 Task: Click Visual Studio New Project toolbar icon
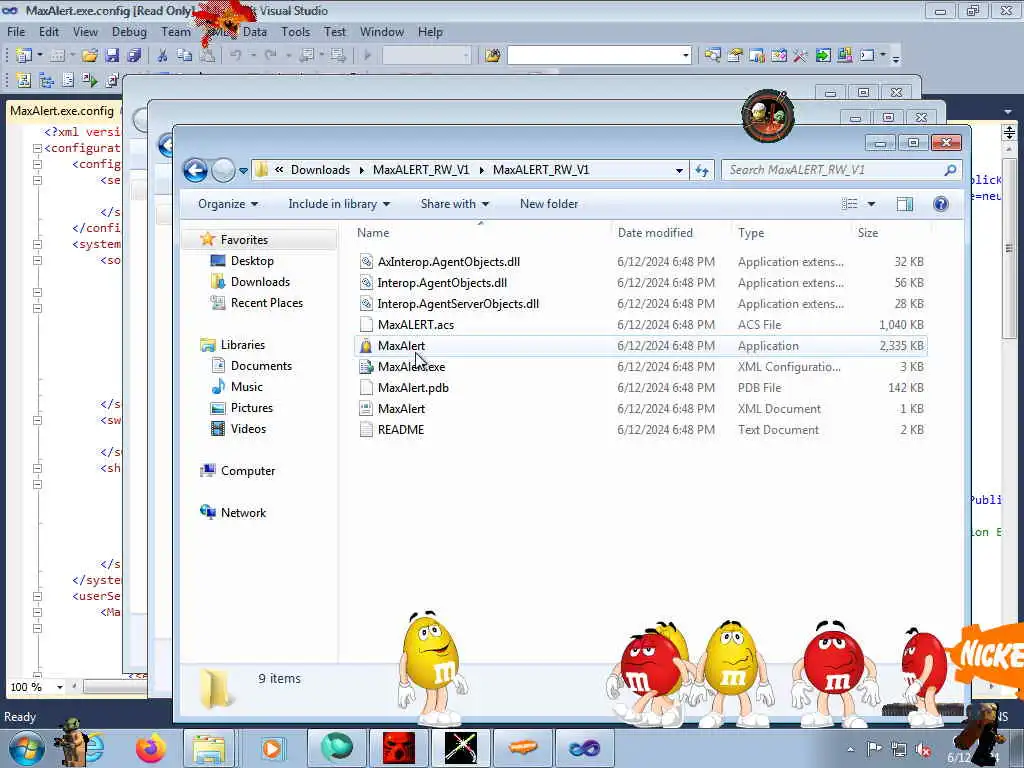[x=24, y=56]
